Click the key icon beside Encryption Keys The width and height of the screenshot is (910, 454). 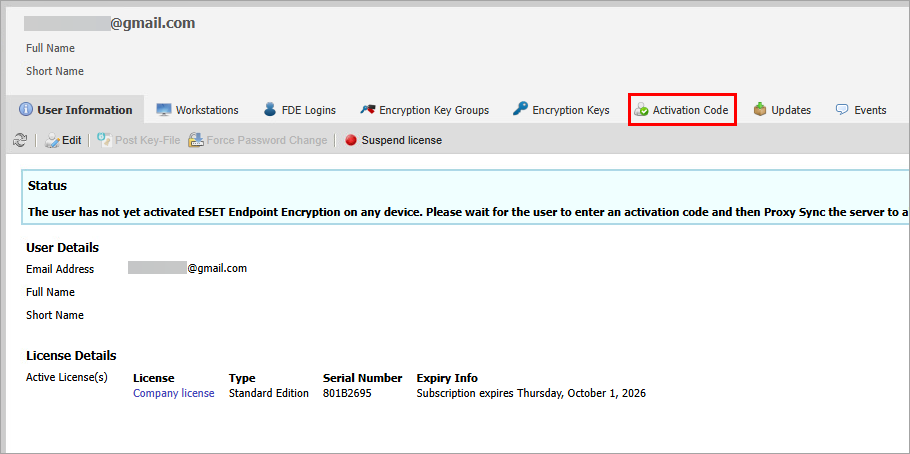click(x=520, y=110)
